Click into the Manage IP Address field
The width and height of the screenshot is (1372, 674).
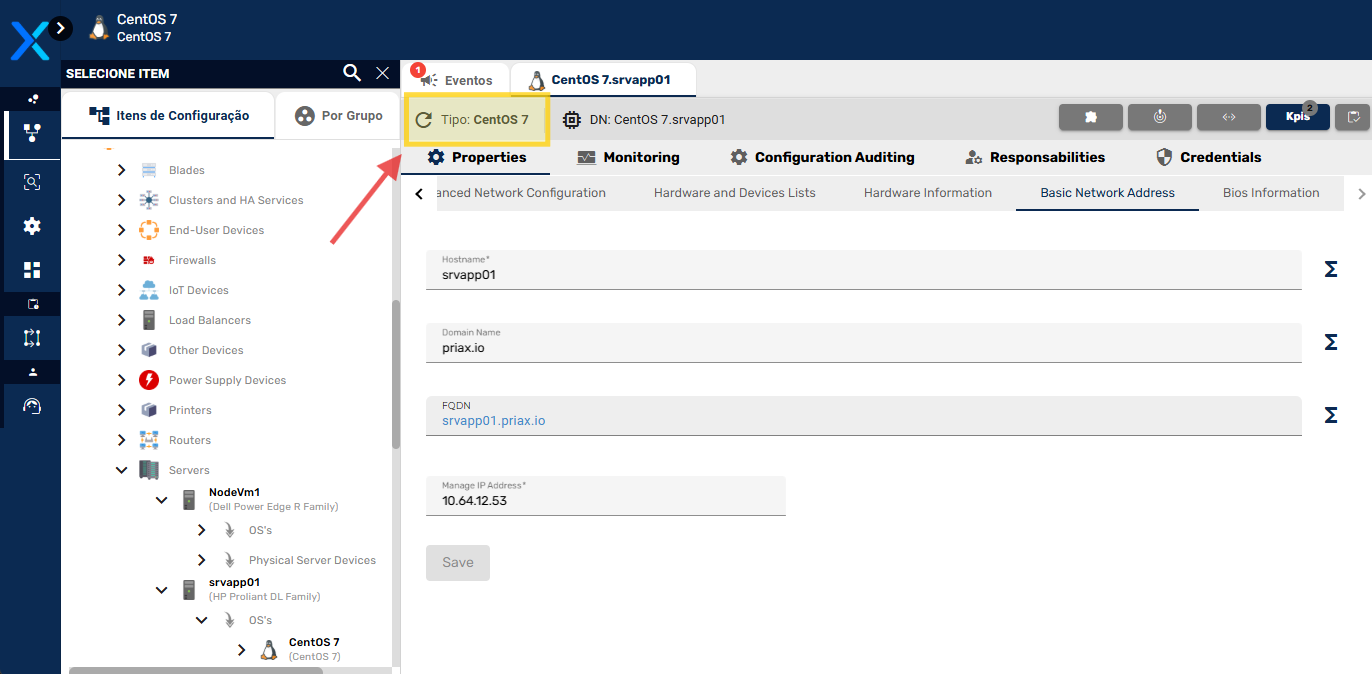point(605,500)
